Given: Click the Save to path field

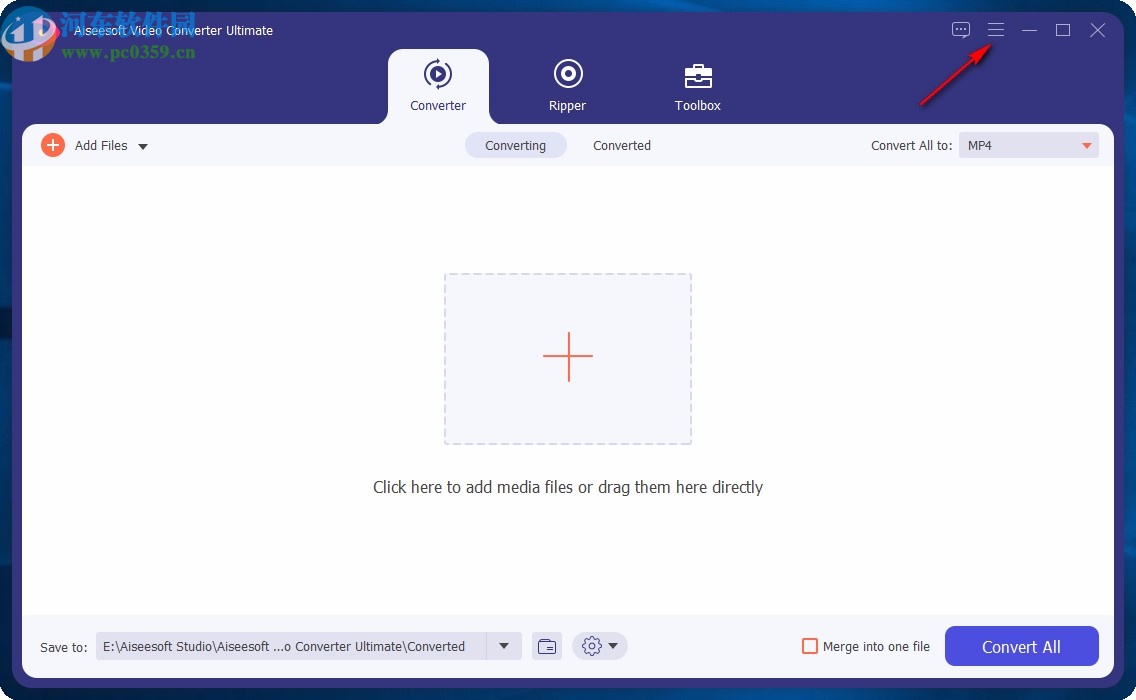Looking at the screenshot, I should click(x=290, y=646).
